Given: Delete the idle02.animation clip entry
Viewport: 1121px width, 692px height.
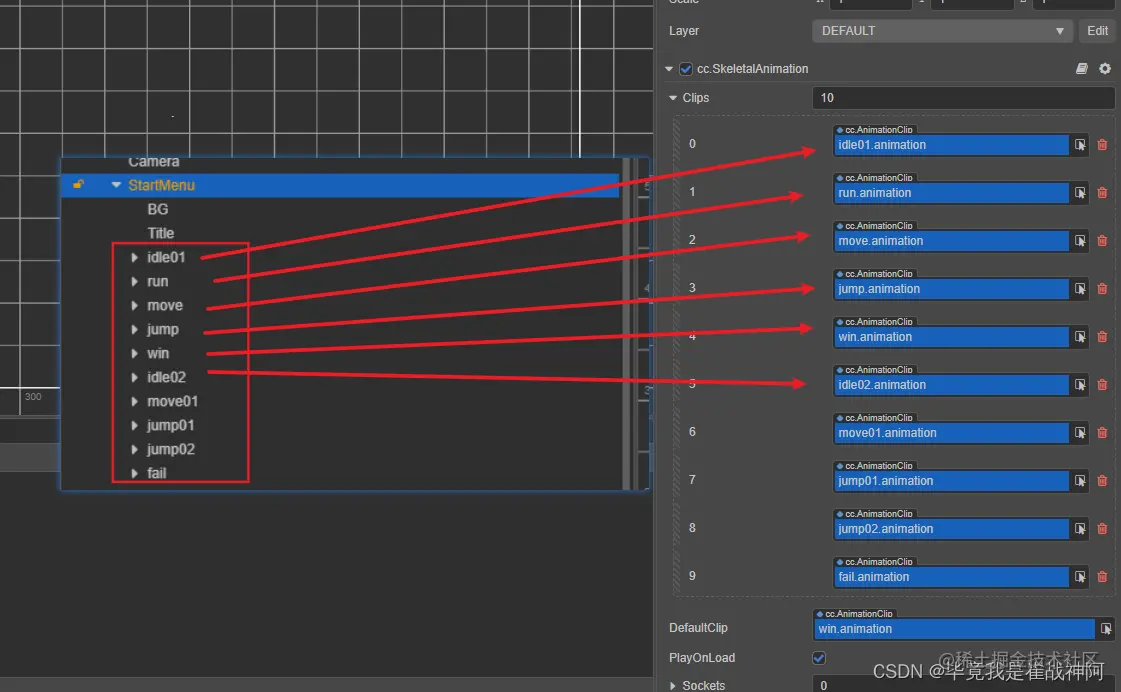Looking at the screenshot, I should (1102, 385).
